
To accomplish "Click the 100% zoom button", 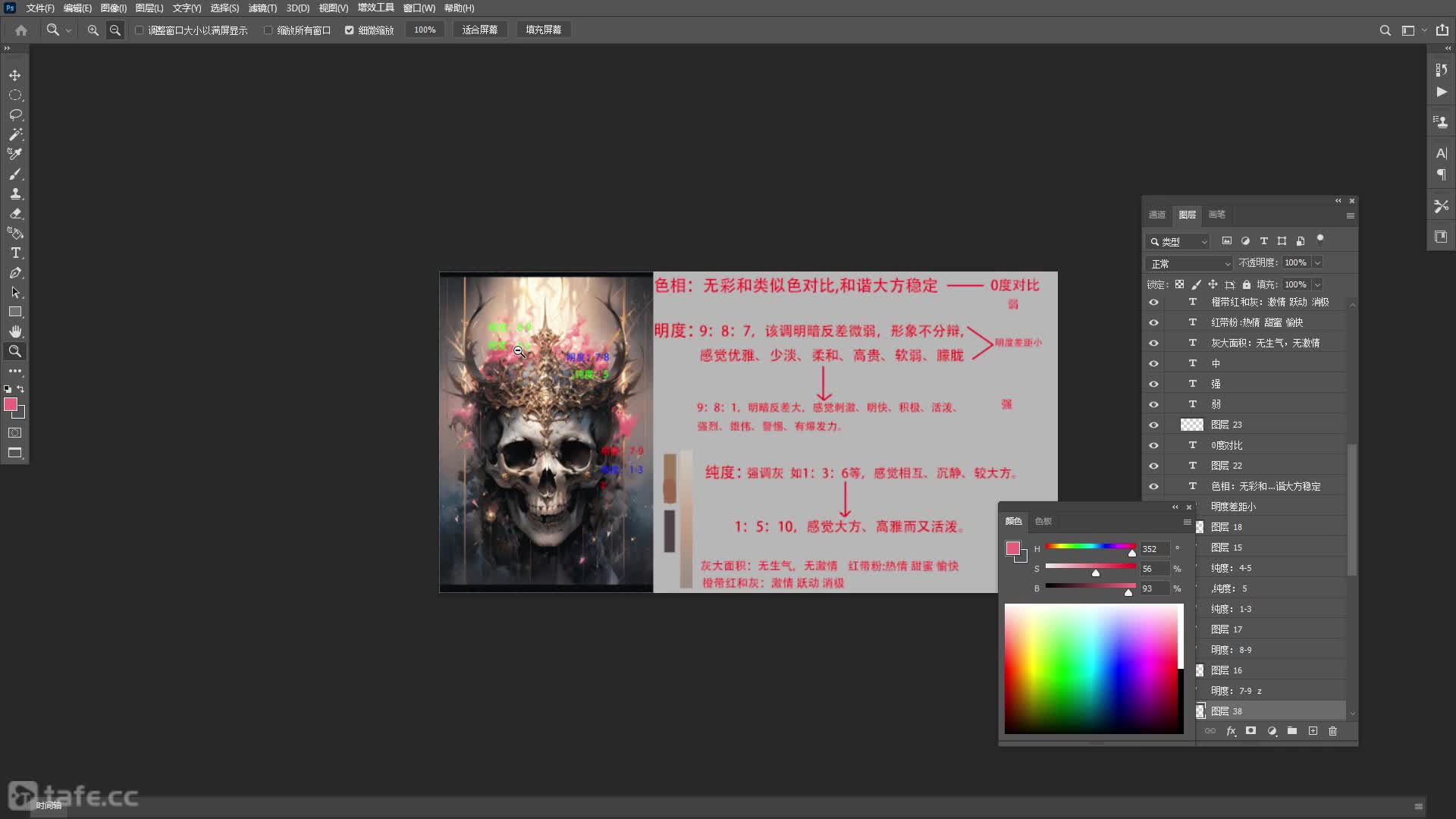I will pyautogui.click(x=425, y=30).
